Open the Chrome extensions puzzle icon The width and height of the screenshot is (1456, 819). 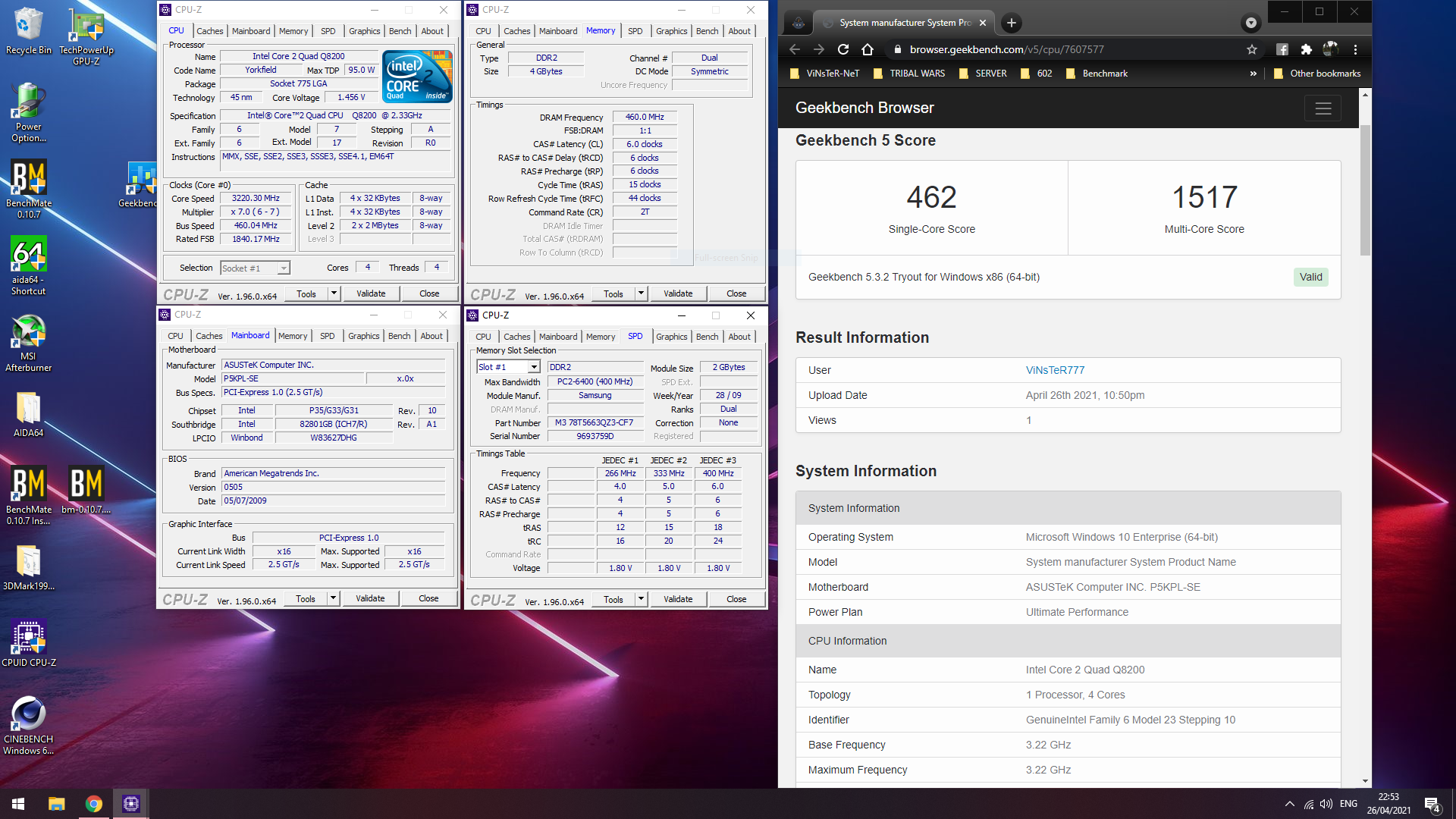[1306, 49]
